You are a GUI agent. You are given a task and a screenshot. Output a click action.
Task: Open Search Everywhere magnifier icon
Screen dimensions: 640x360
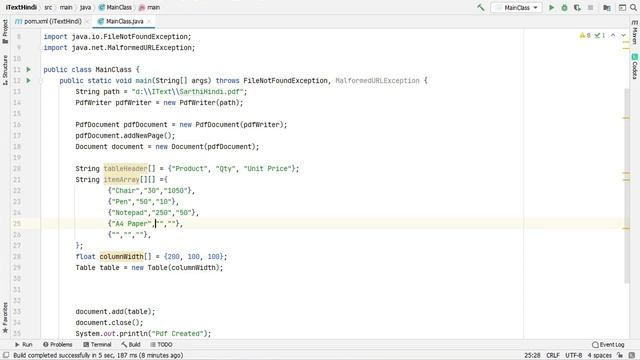click(x=633, y=7)
